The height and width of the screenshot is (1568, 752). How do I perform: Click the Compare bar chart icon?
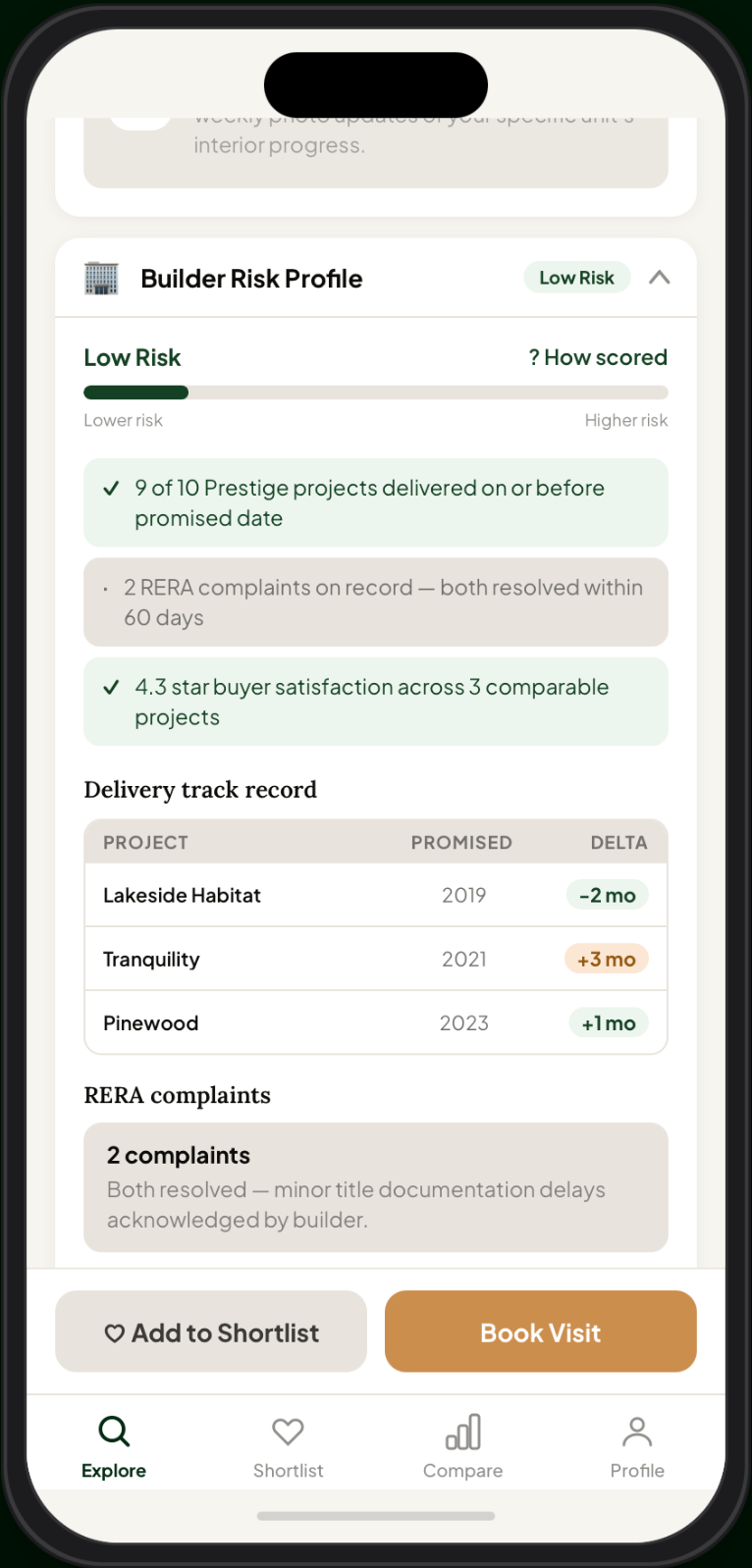click(463, 1432)
